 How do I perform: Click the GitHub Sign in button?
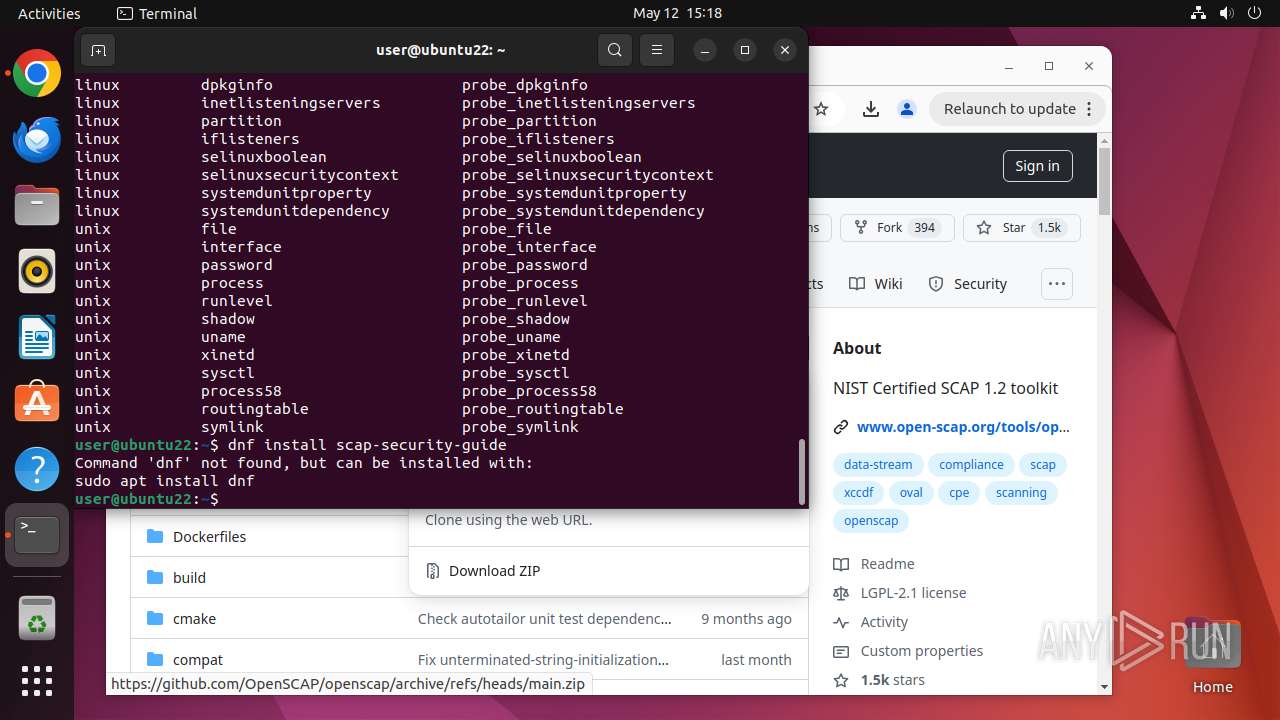(1037, 166)
